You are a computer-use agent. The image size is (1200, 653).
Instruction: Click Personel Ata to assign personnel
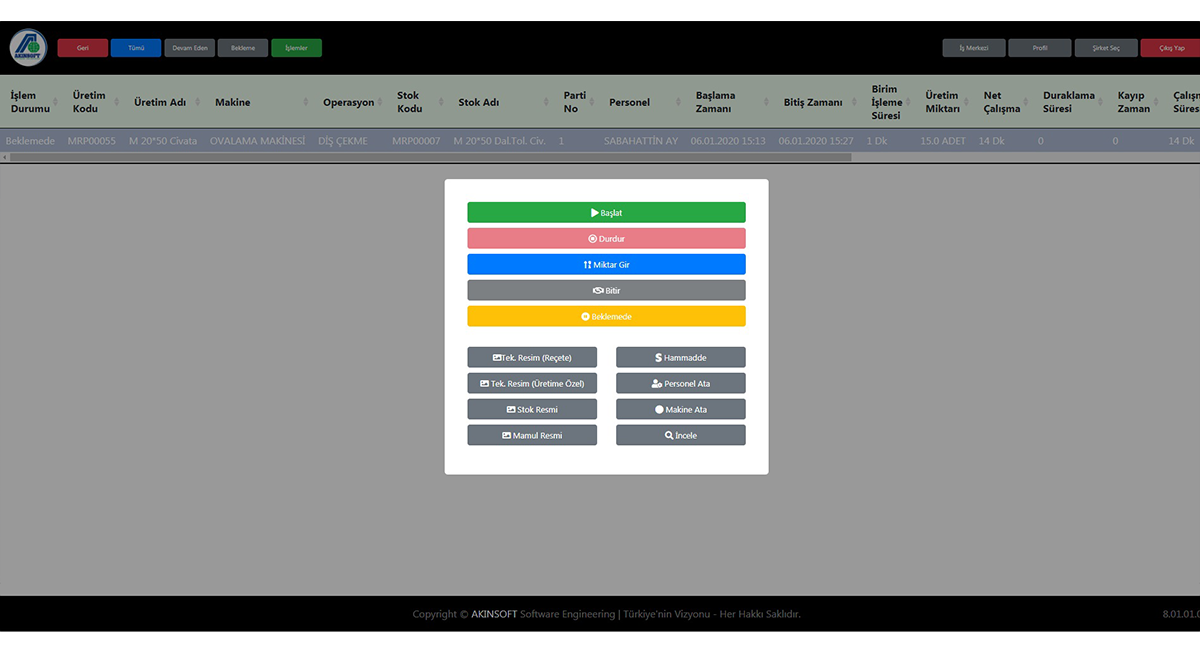[x=680, y=384]
